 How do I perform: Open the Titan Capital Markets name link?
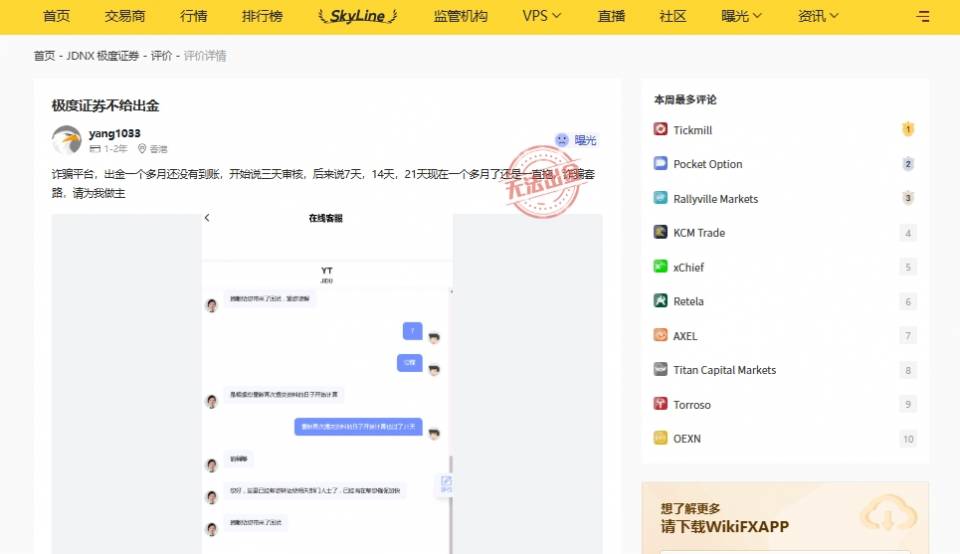724,370
